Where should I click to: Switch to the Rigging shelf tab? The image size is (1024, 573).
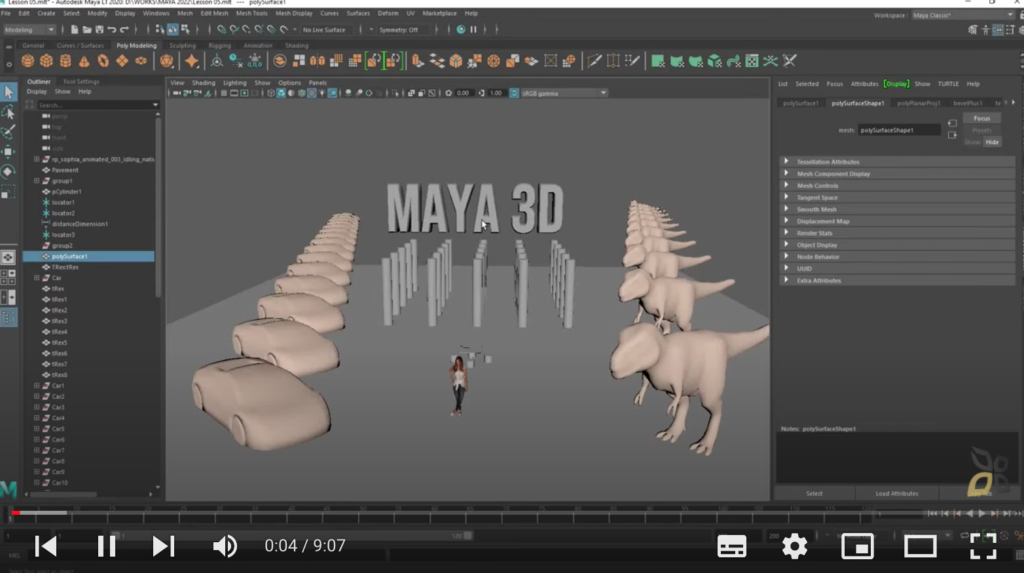219,46
